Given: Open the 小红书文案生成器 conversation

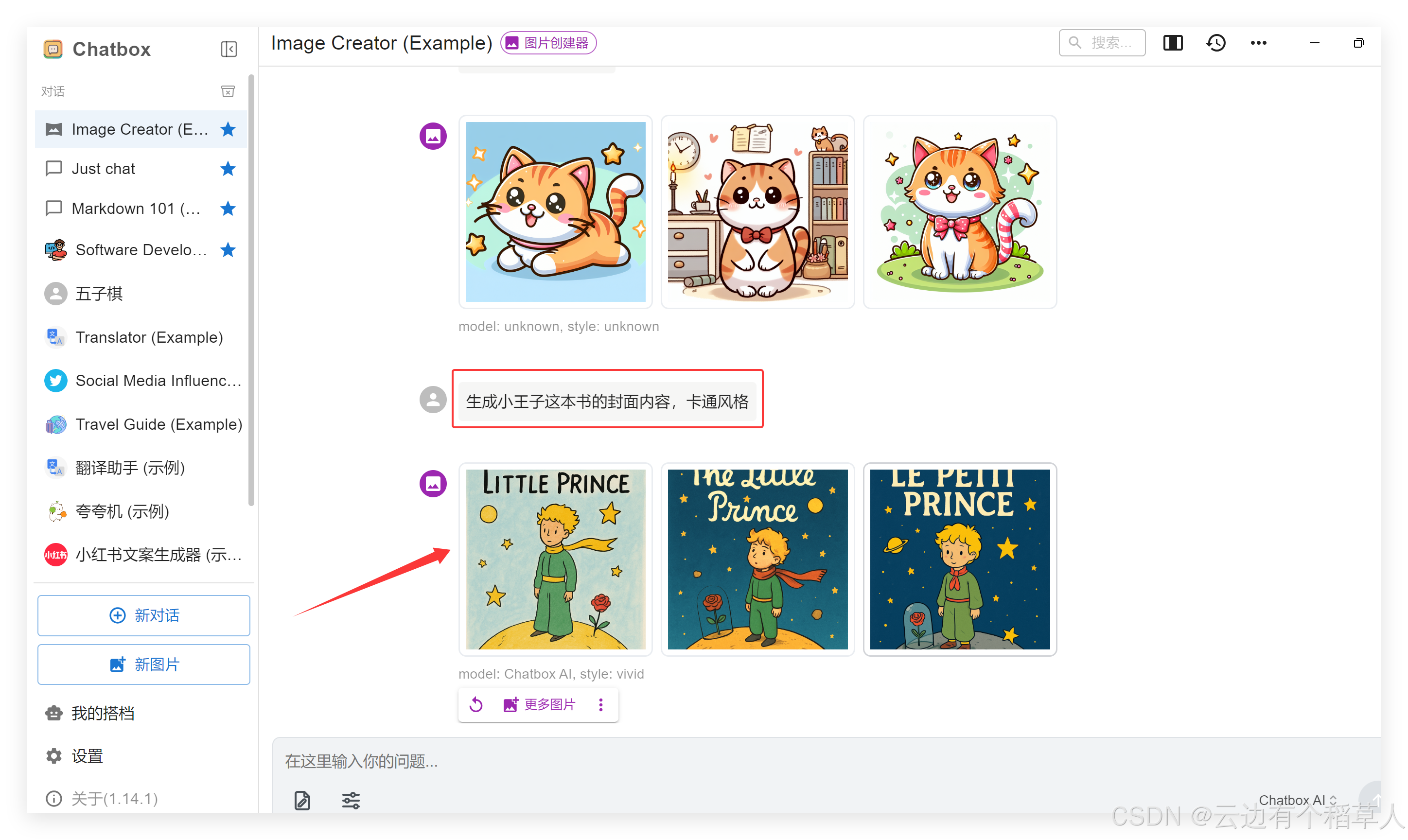Looking at the screenshot, I should (141, 555).
